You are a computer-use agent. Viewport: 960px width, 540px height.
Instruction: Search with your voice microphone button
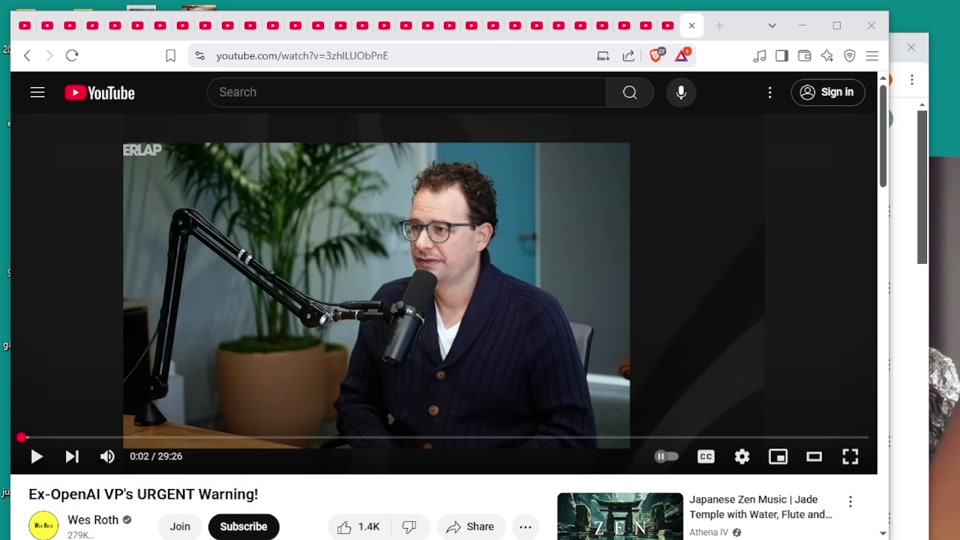pyautogui.click(x=681, y=93)
